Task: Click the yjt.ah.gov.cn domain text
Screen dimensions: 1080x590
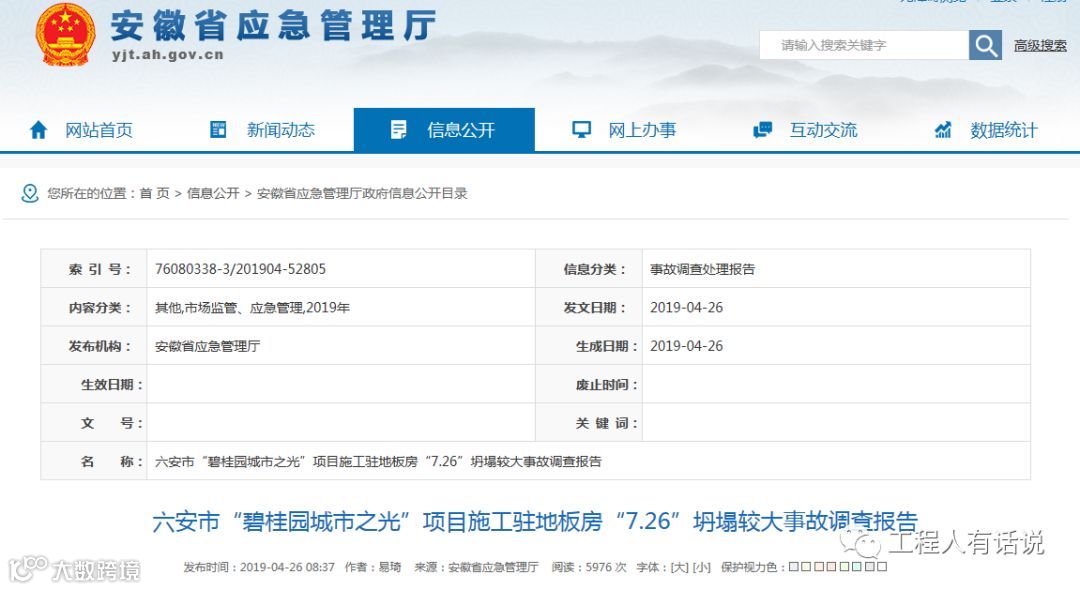Action: pyautogui.click(x=168, y=55)
